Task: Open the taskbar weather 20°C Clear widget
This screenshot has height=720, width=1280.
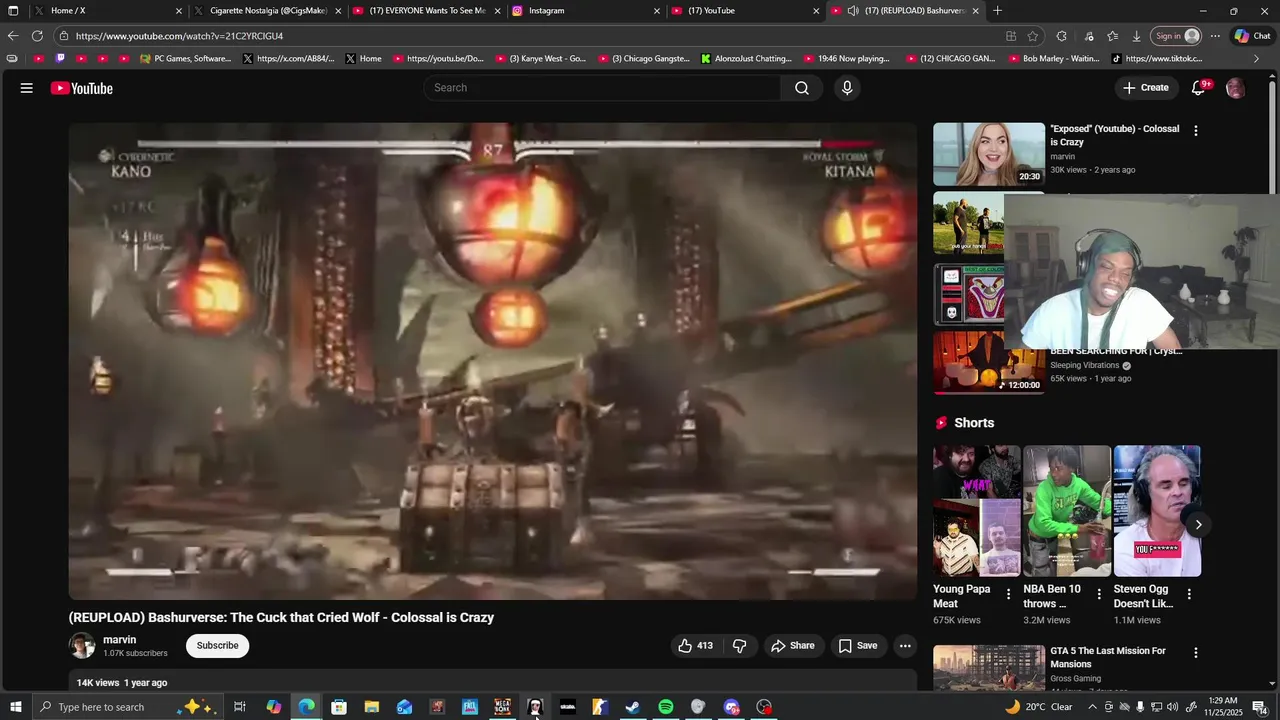Action: (1038, 707)
